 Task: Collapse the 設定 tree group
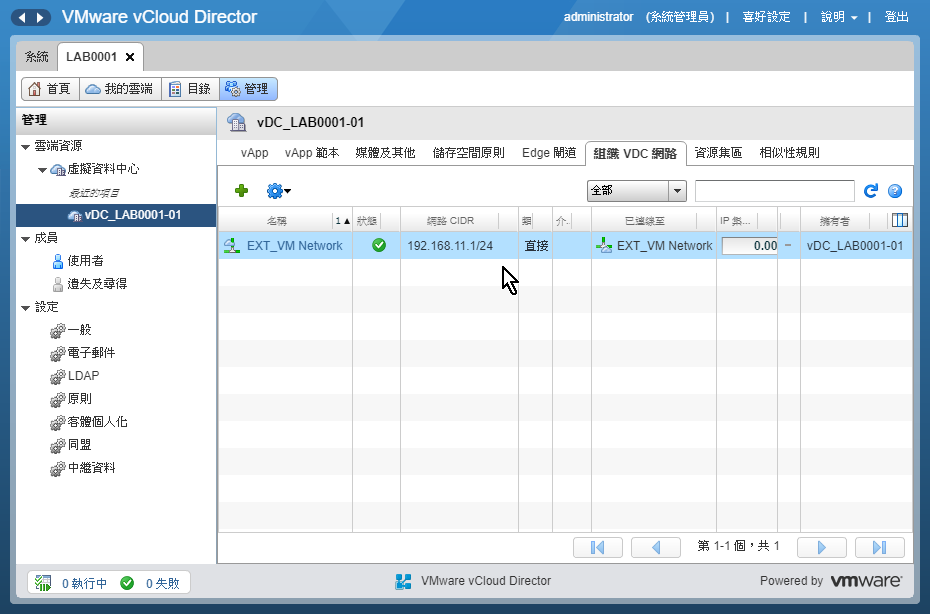(x=26, y=308)
